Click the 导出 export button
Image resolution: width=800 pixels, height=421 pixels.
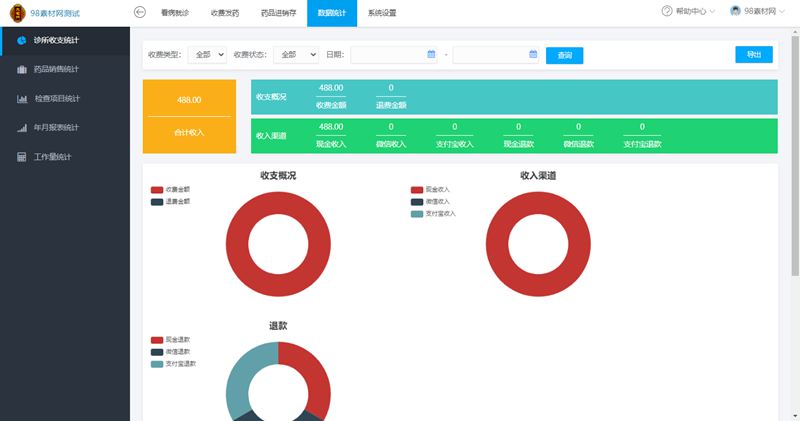[x=753, y=54]
